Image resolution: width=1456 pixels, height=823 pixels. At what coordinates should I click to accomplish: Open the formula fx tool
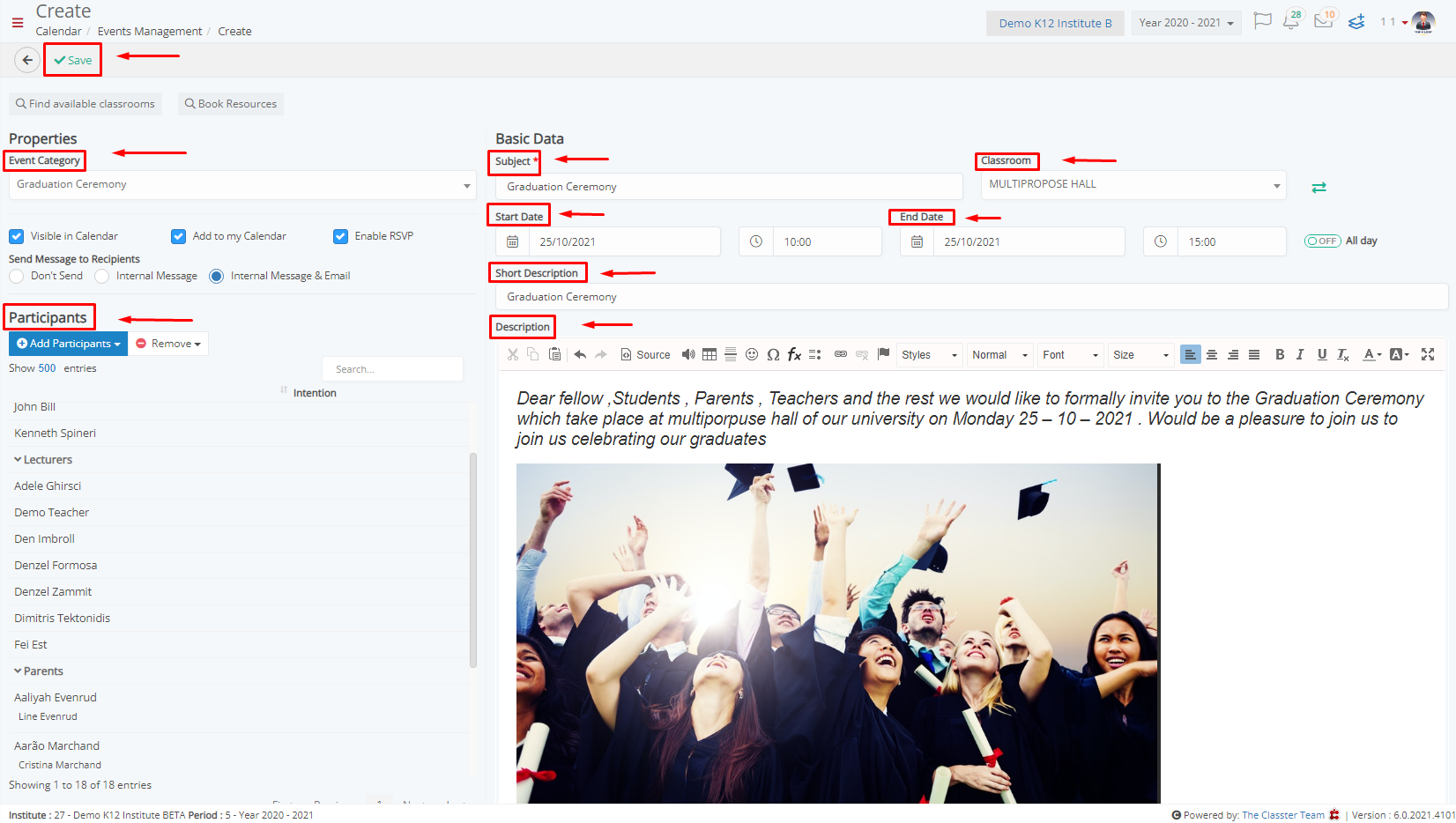[x=794, y=354]
